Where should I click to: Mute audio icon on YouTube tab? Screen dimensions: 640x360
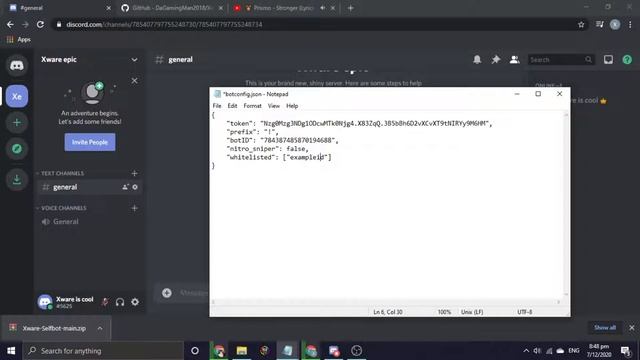(322, 8)
